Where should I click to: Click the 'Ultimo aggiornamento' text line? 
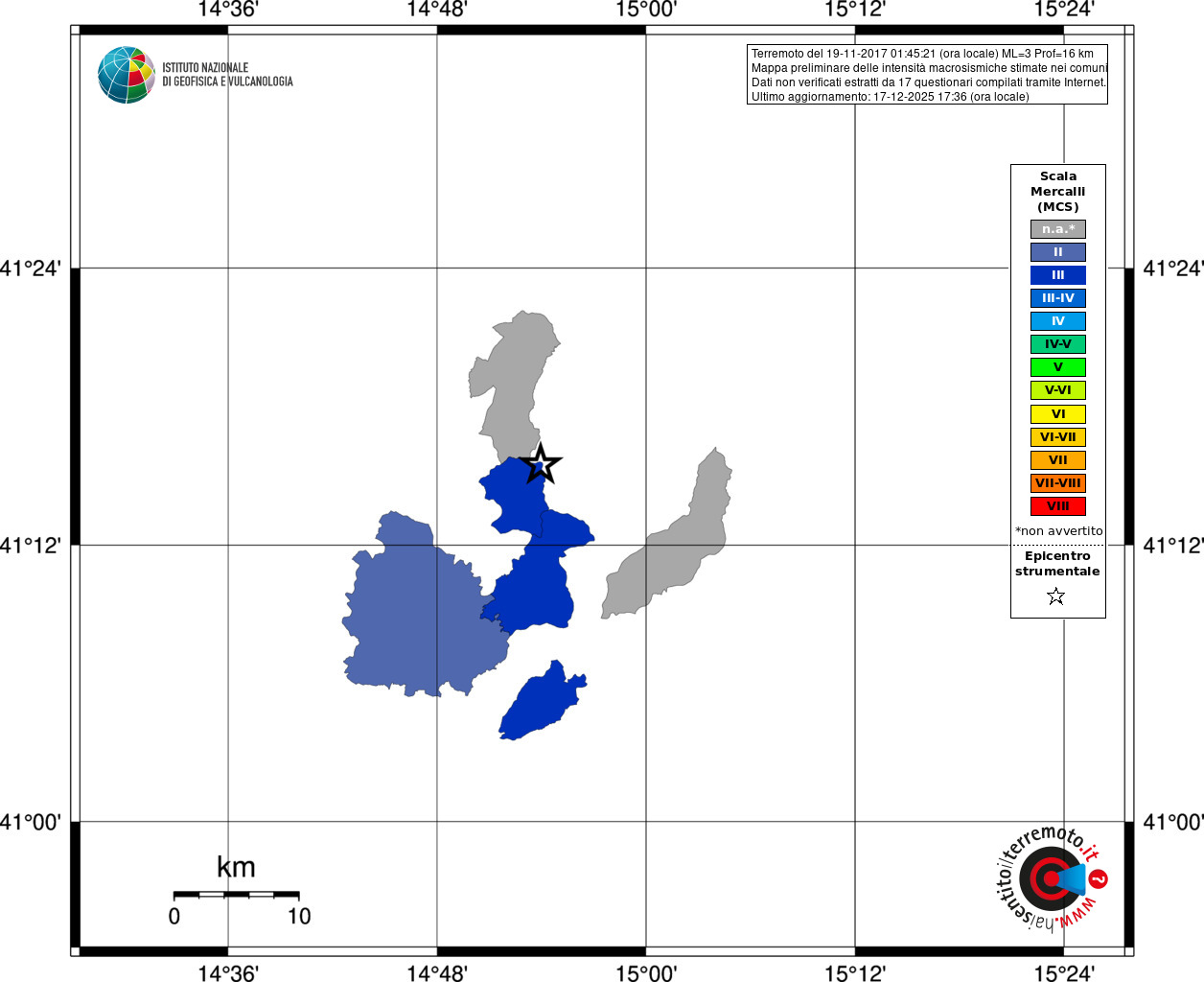(891, 97)
